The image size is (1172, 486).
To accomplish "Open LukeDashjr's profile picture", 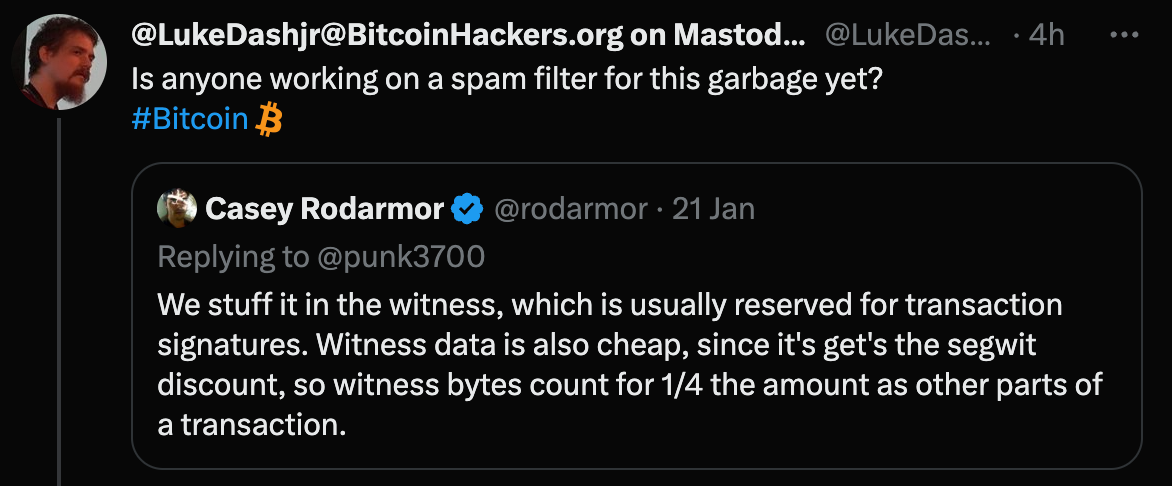I will pos(59,62).
